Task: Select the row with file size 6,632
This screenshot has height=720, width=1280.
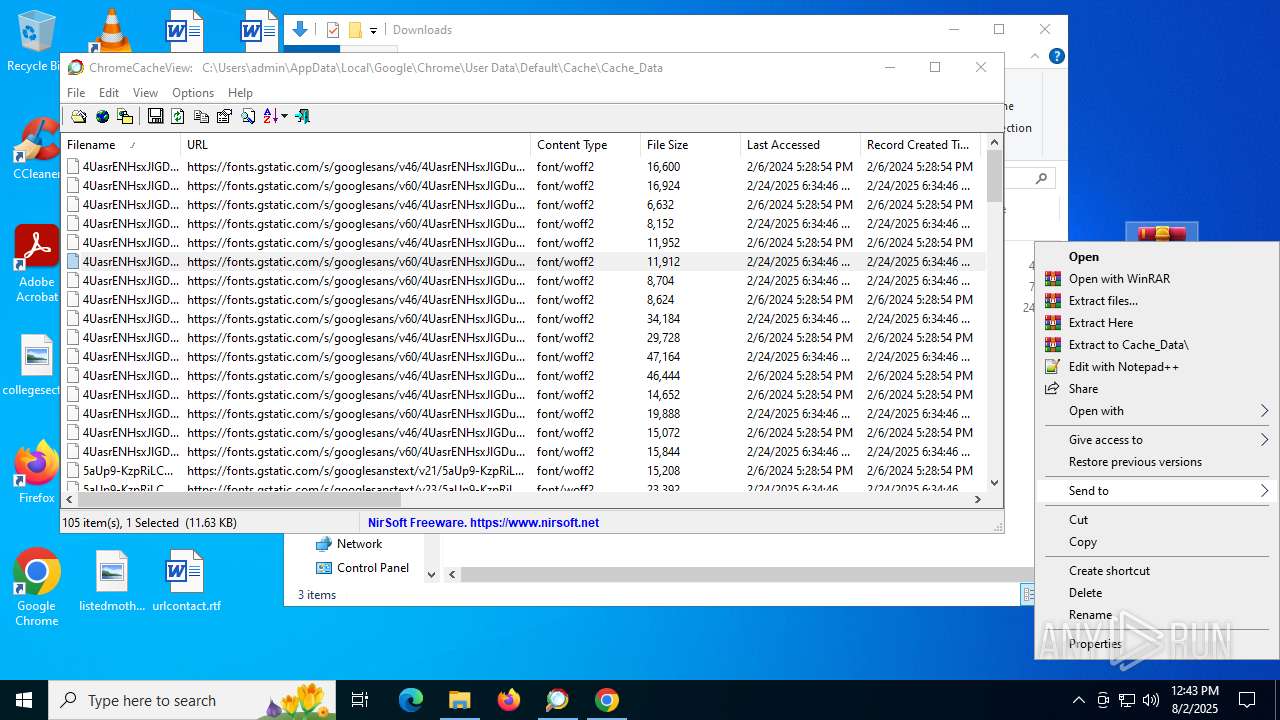Action: pyautogui.click(x=523, y=205)
